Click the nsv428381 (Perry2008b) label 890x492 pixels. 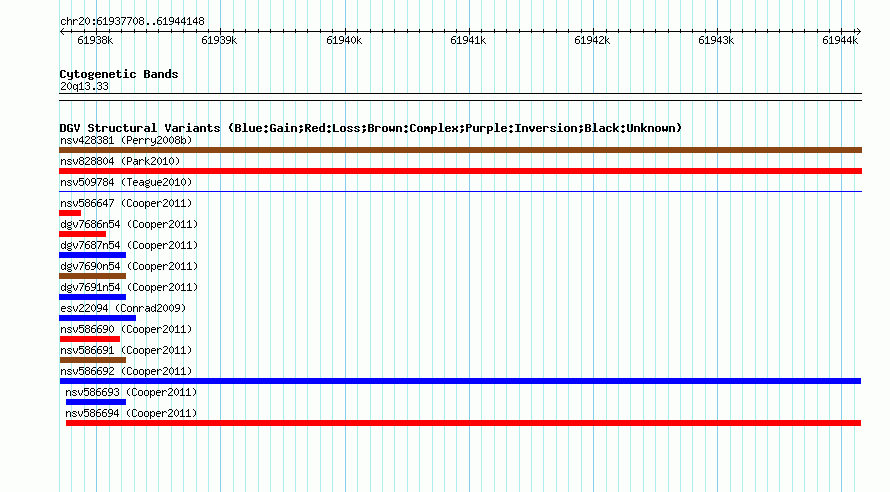tap(126, 140)
